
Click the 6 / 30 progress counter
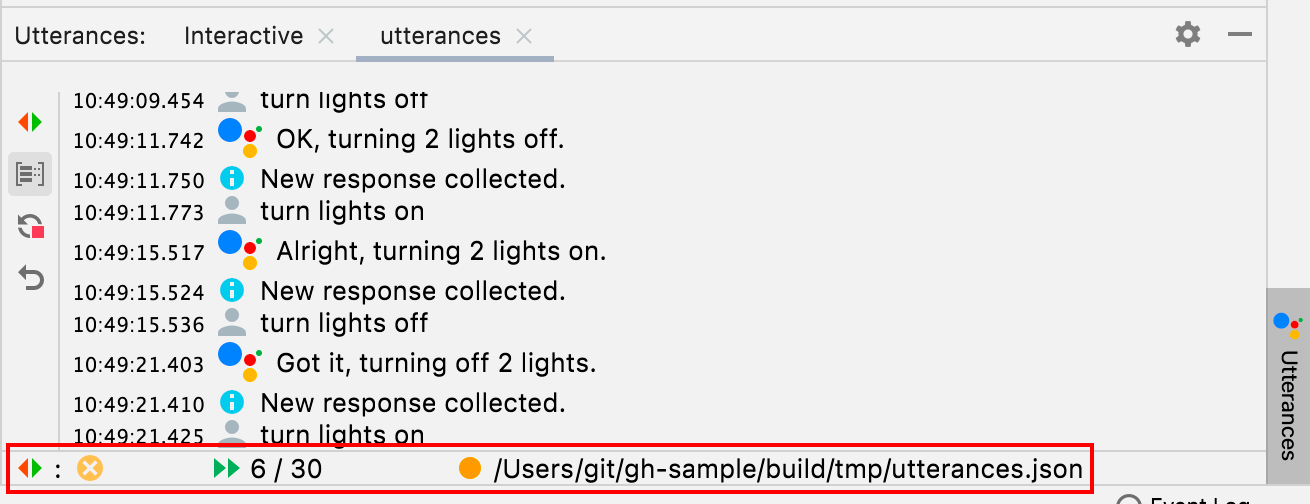(286, 468)
